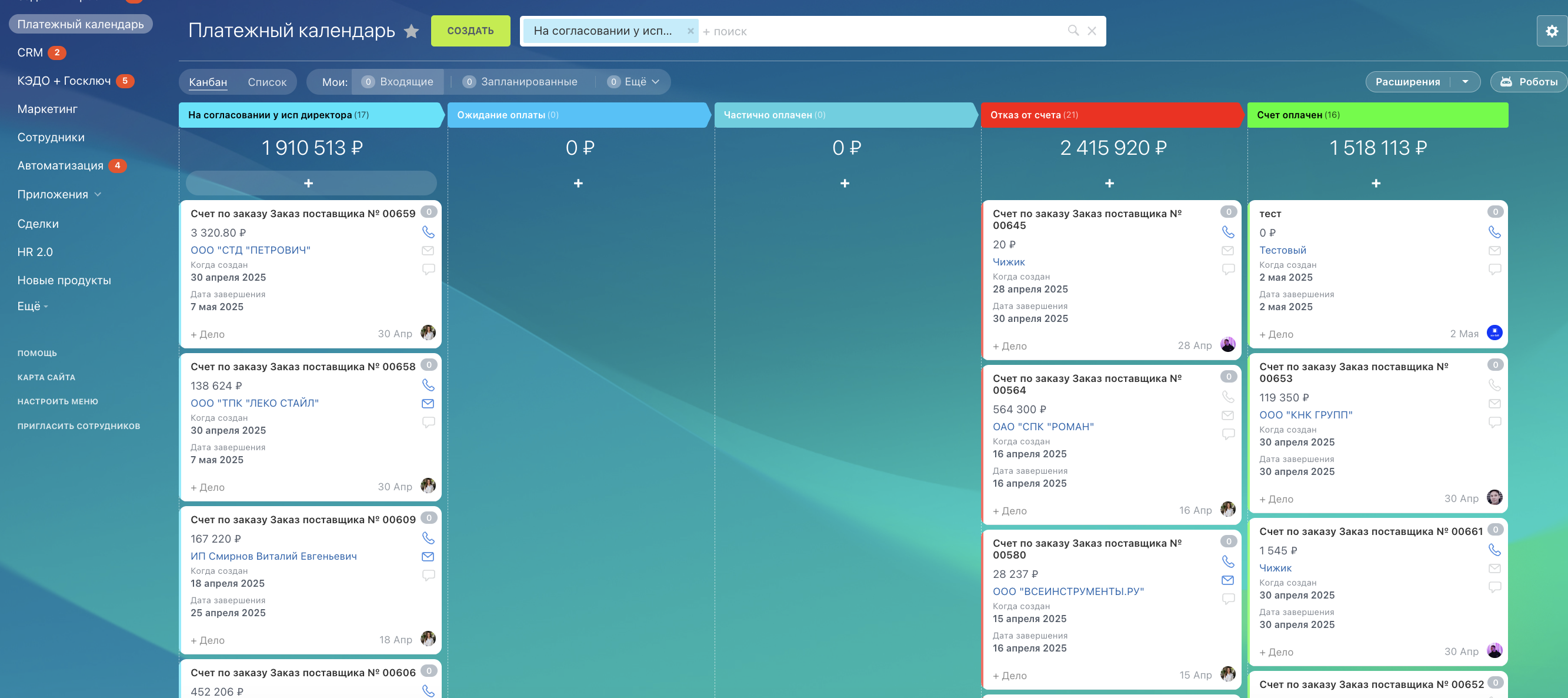The height and width of the screenshot is (698, 1568).
Task: Open kanban settings gear icon
Action: (x=1552, y=31)
